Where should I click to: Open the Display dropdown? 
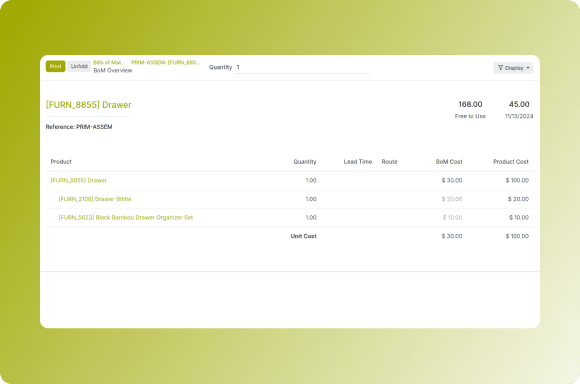(x=513, y=68)
